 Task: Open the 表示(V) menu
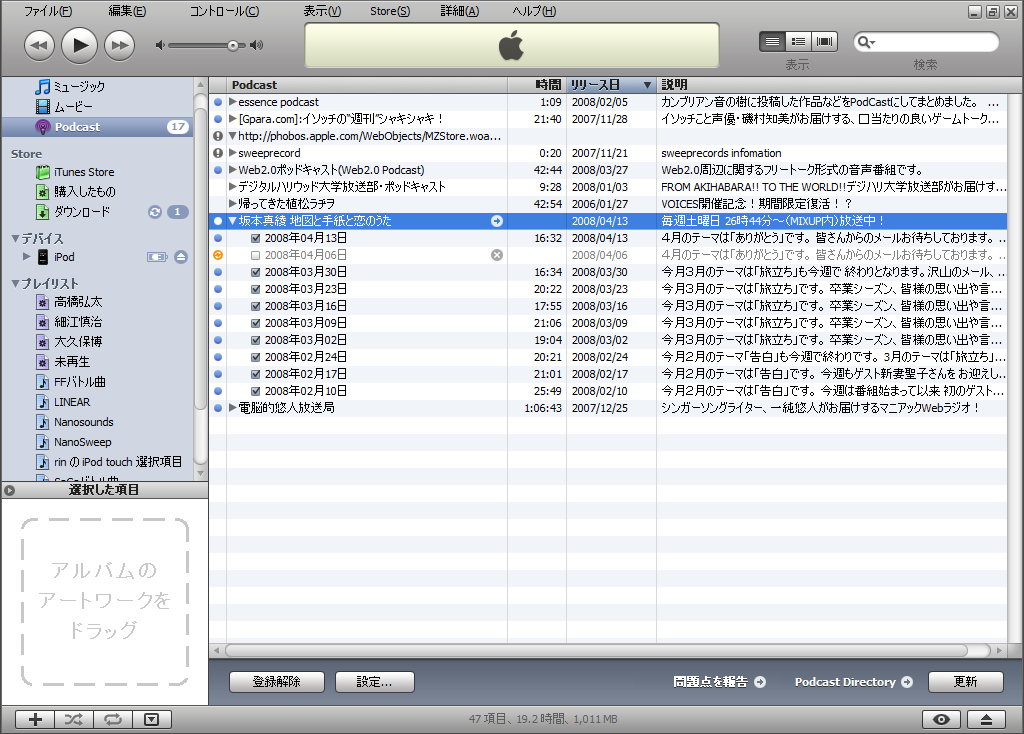point(322,11)
